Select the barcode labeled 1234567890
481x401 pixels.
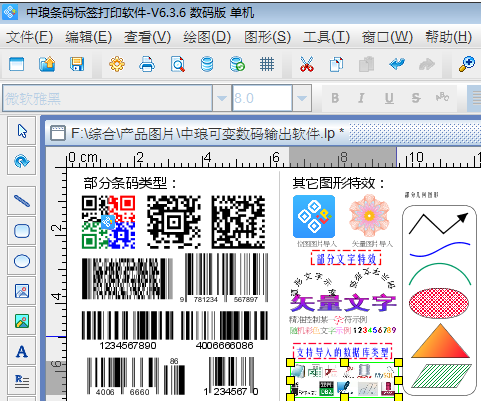coord(128,330)
